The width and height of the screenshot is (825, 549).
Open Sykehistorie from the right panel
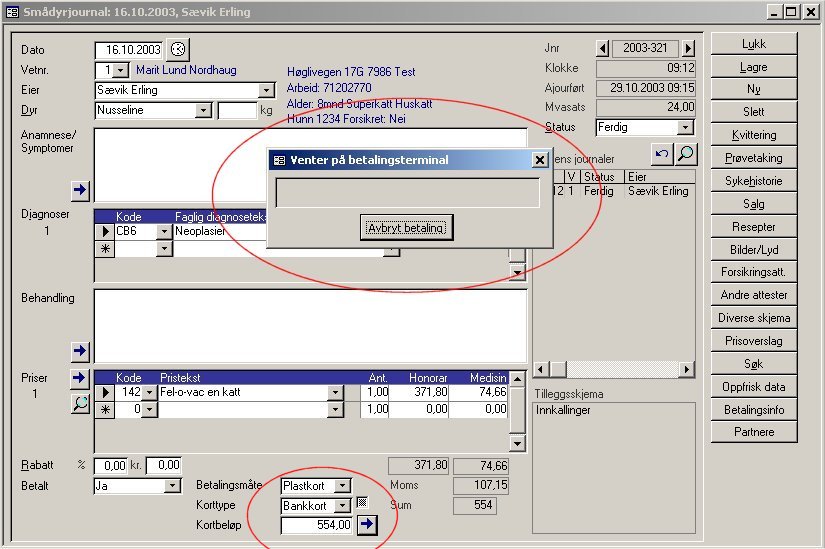pos(753,181)
